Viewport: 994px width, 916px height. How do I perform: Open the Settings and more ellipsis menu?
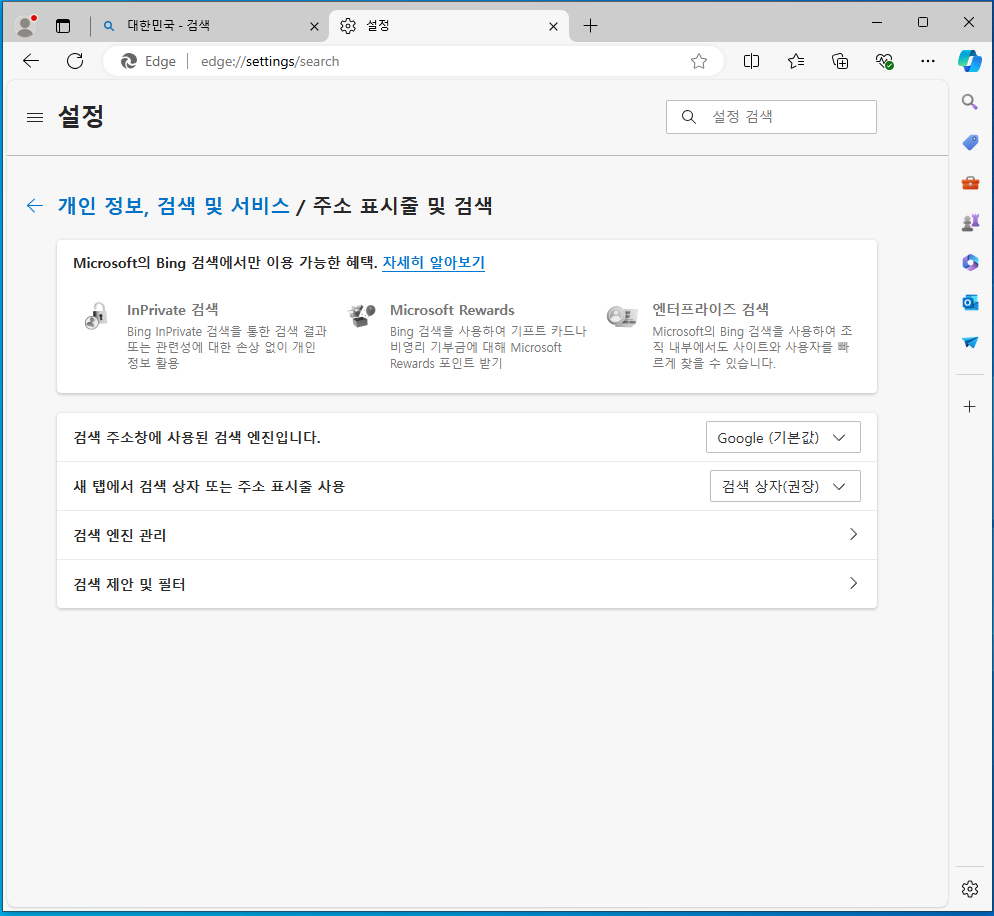click(927, 61)
